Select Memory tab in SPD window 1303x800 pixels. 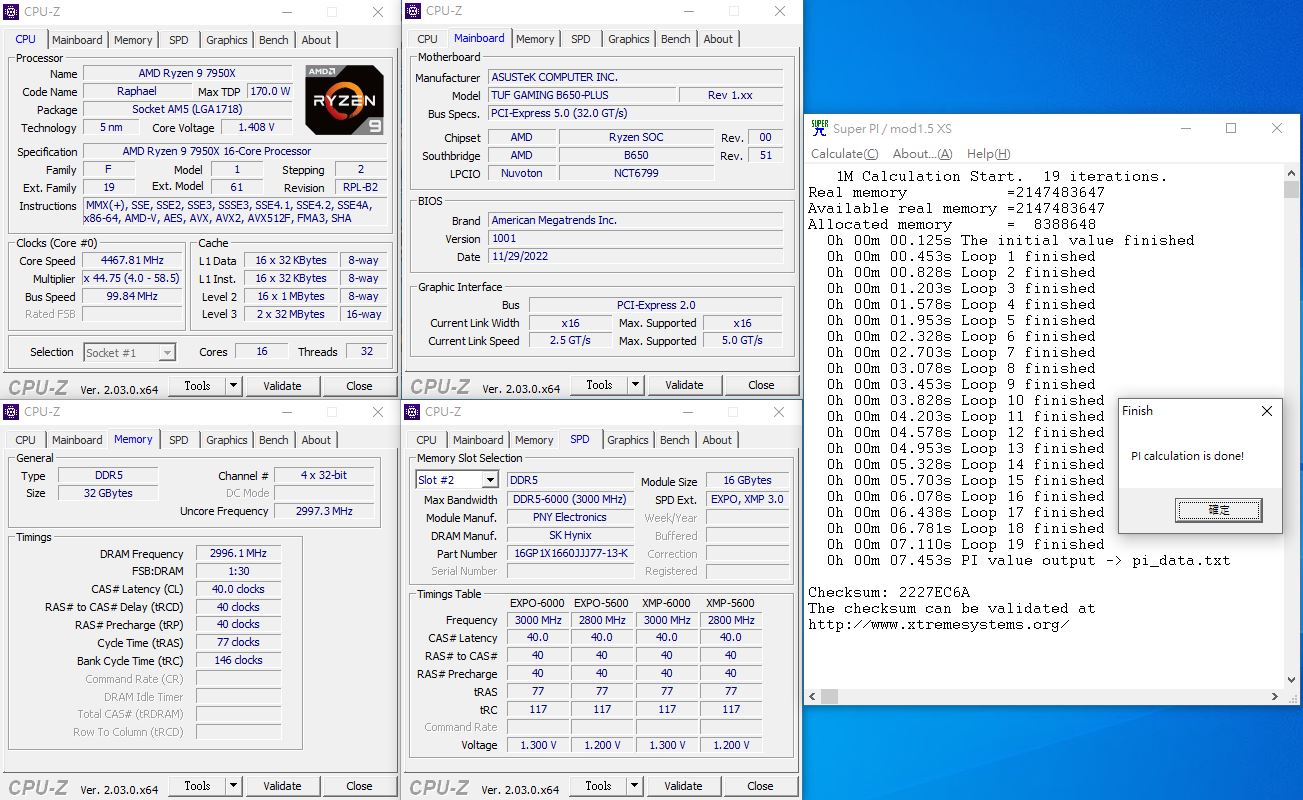point(534,440)
